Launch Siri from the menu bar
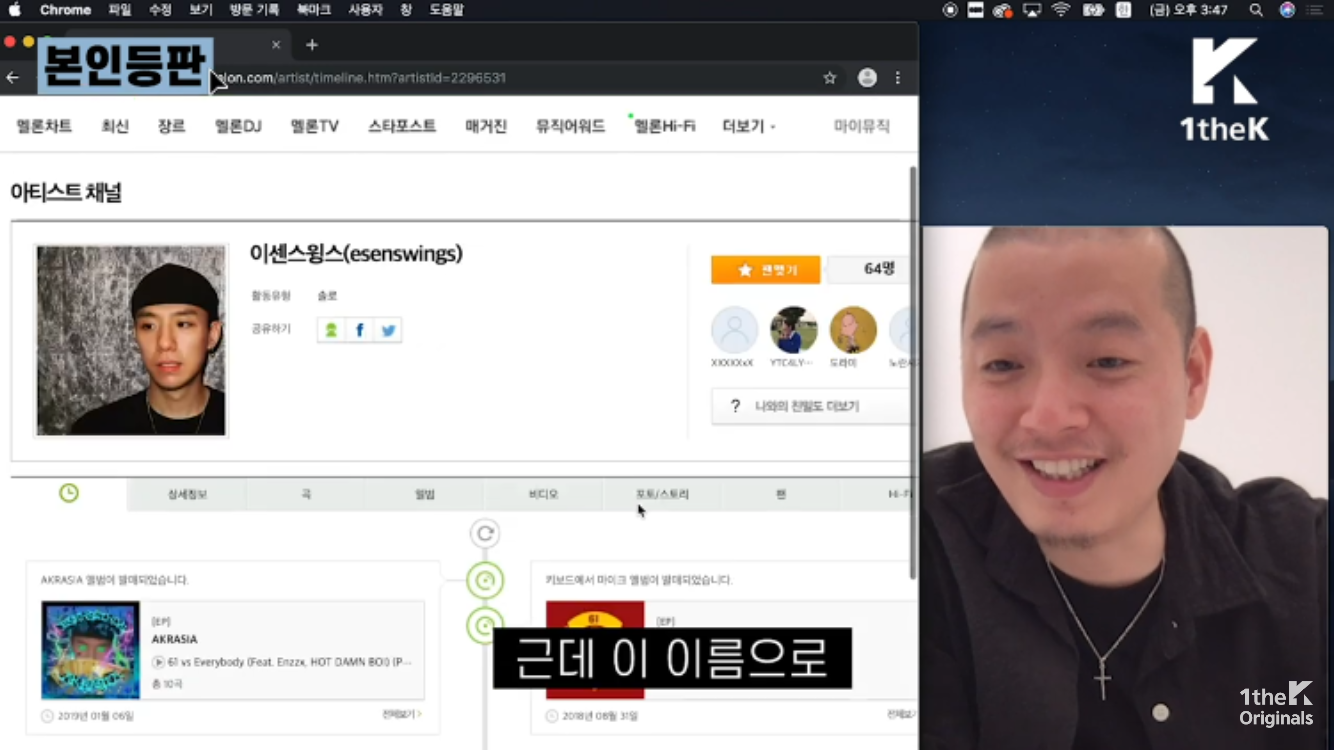1334x750 pixels. pos(1287,10)
